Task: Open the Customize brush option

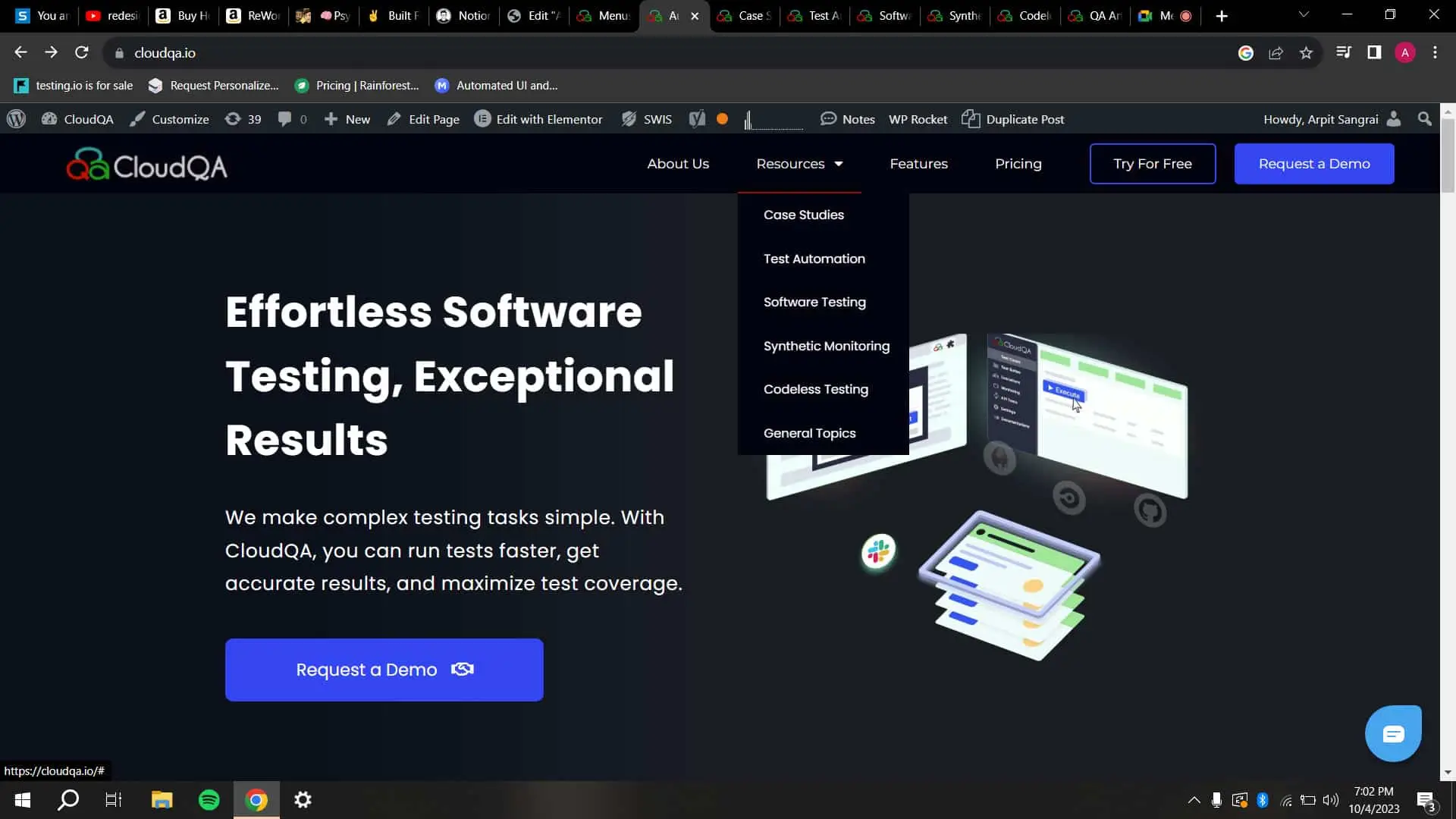Action: point(169,119)
